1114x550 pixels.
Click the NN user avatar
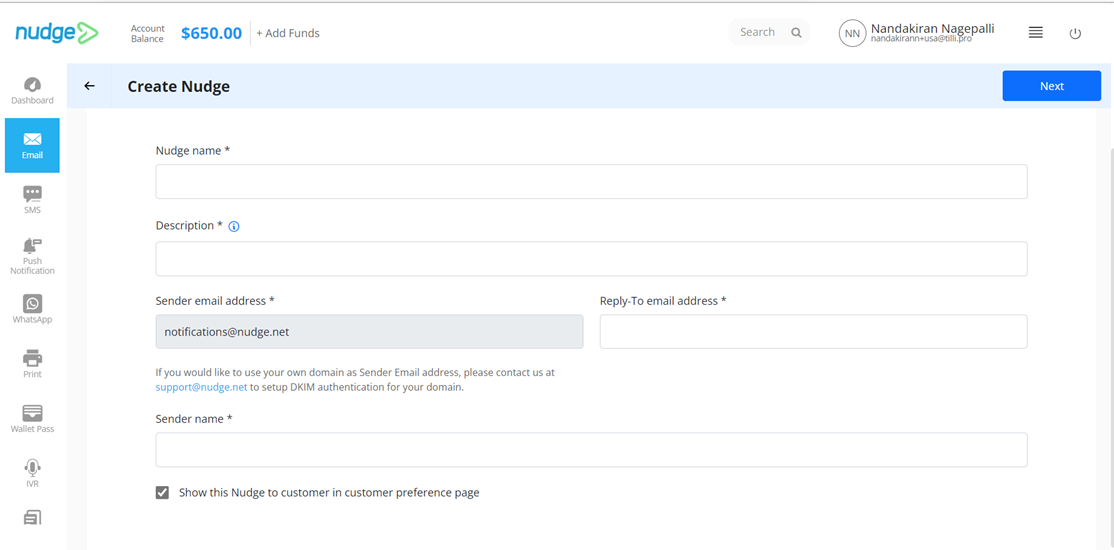(852, 33)
